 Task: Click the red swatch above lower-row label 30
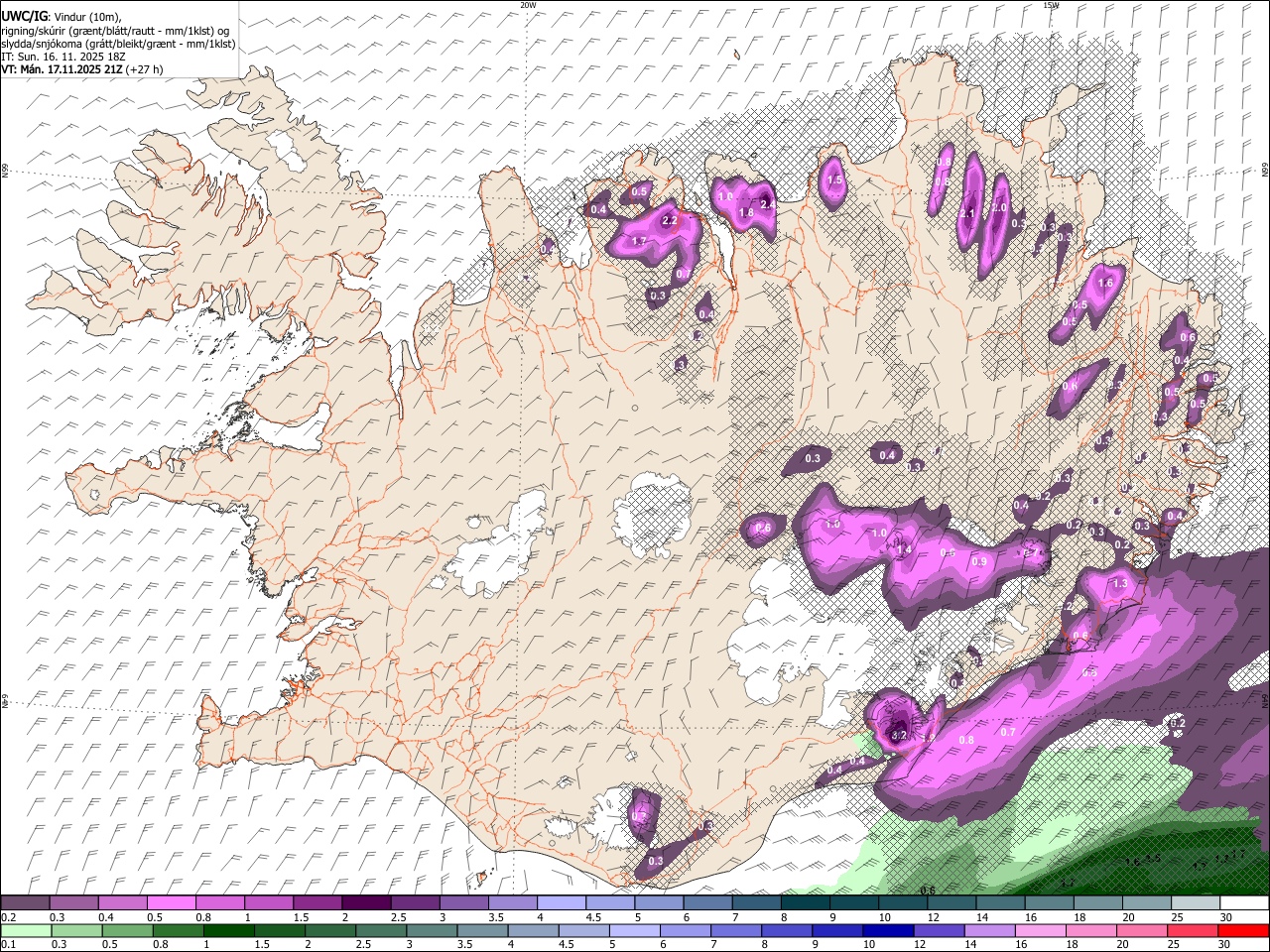[1244, 931]
